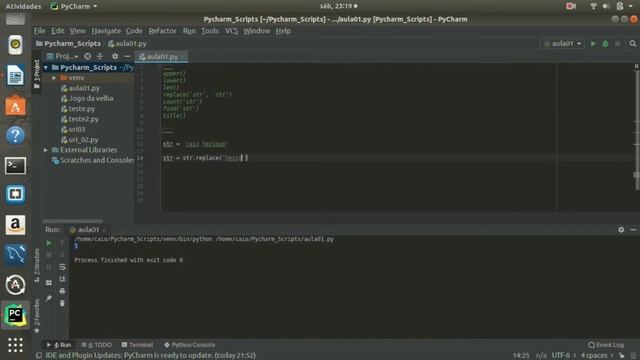640x360 pixels.
Task: Open Atividades overview
Action: (x=23, y=6)
